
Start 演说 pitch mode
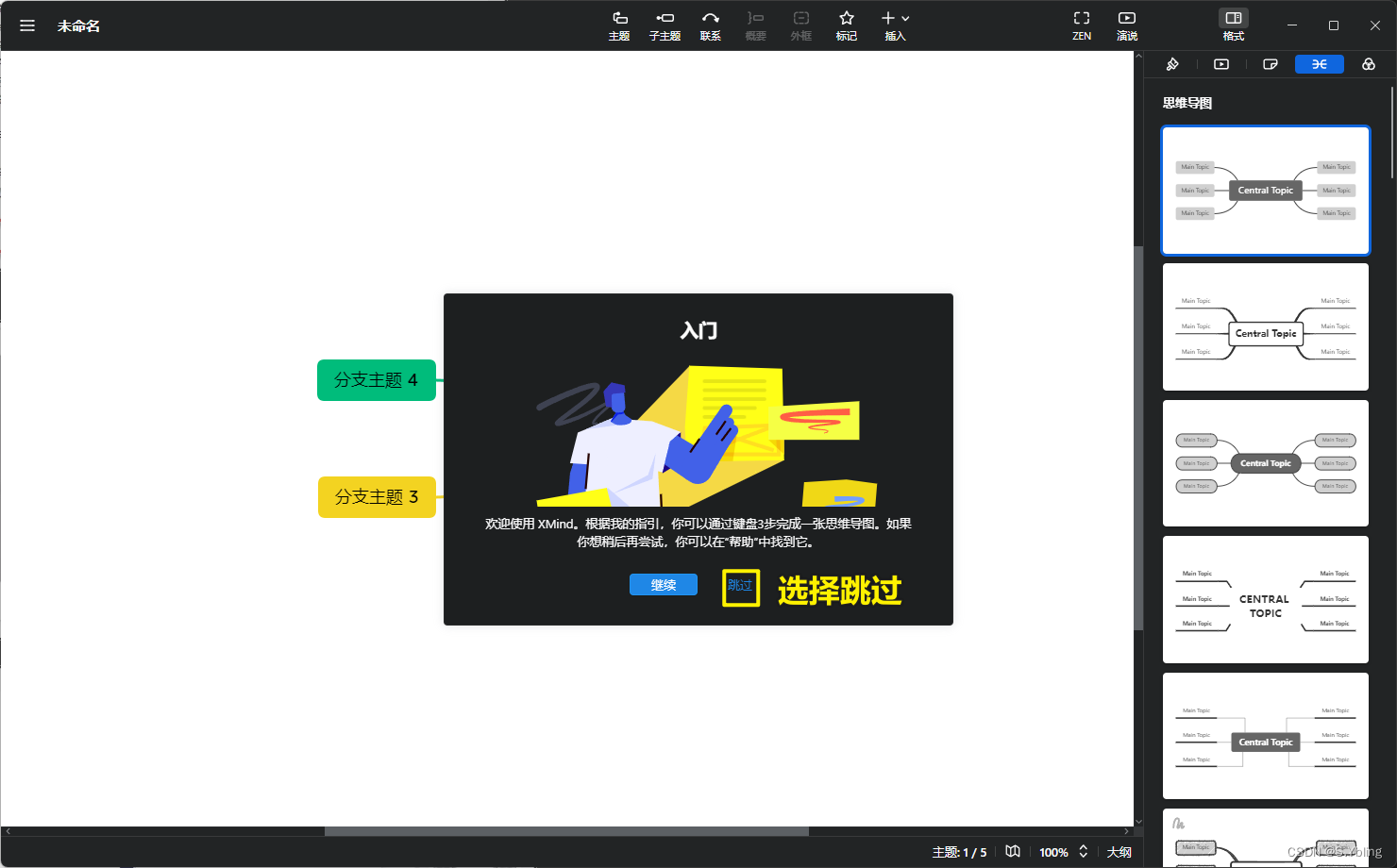[1127, 25]
